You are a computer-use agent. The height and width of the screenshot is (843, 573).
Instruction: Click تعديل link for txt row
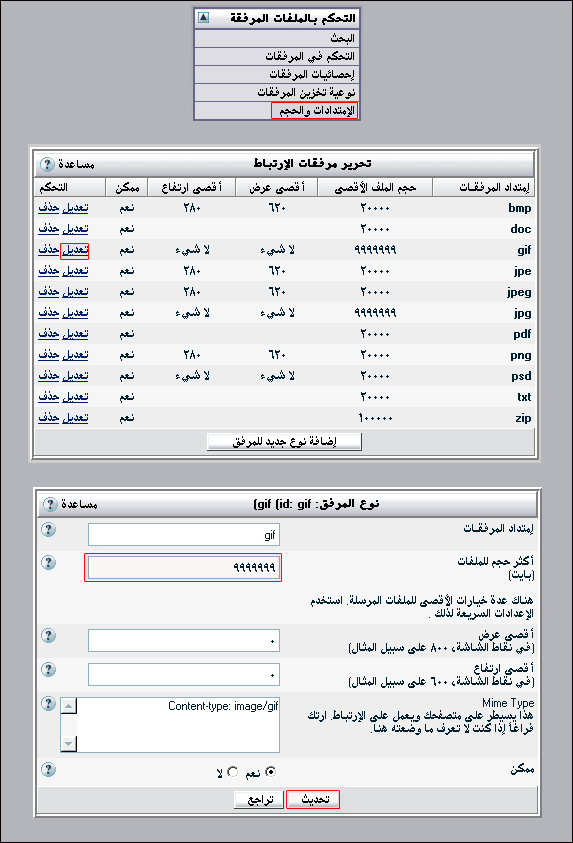(75, 396)
